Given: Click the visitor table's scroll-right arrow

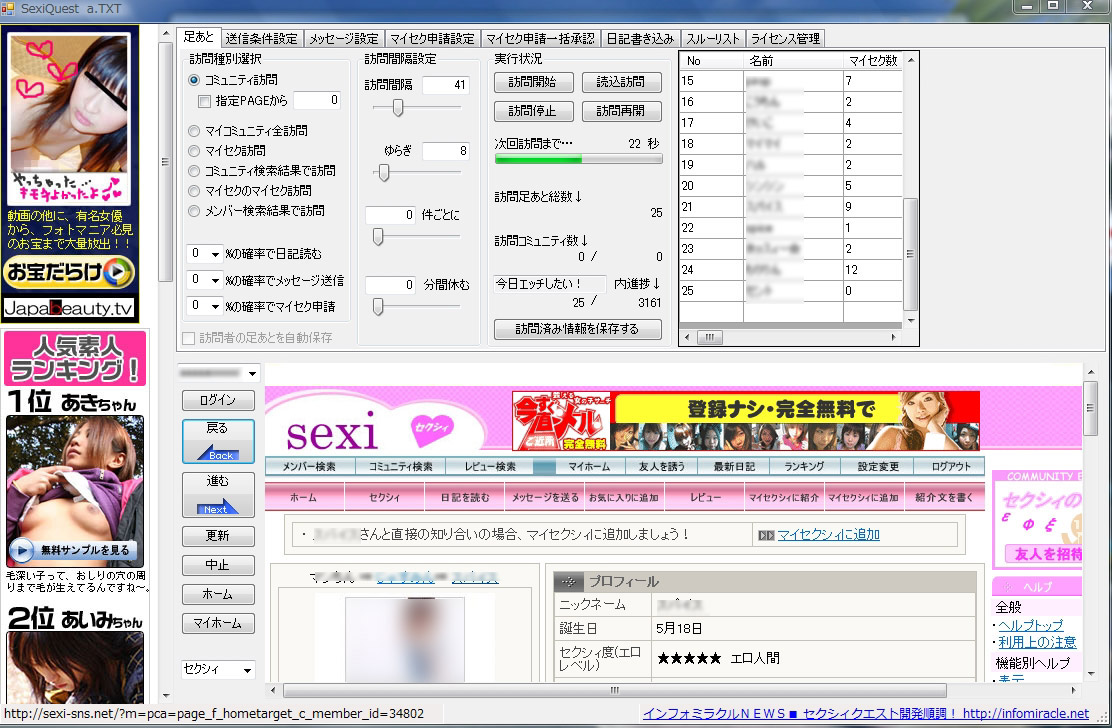Looking at the screenshot, I should 894,337.
